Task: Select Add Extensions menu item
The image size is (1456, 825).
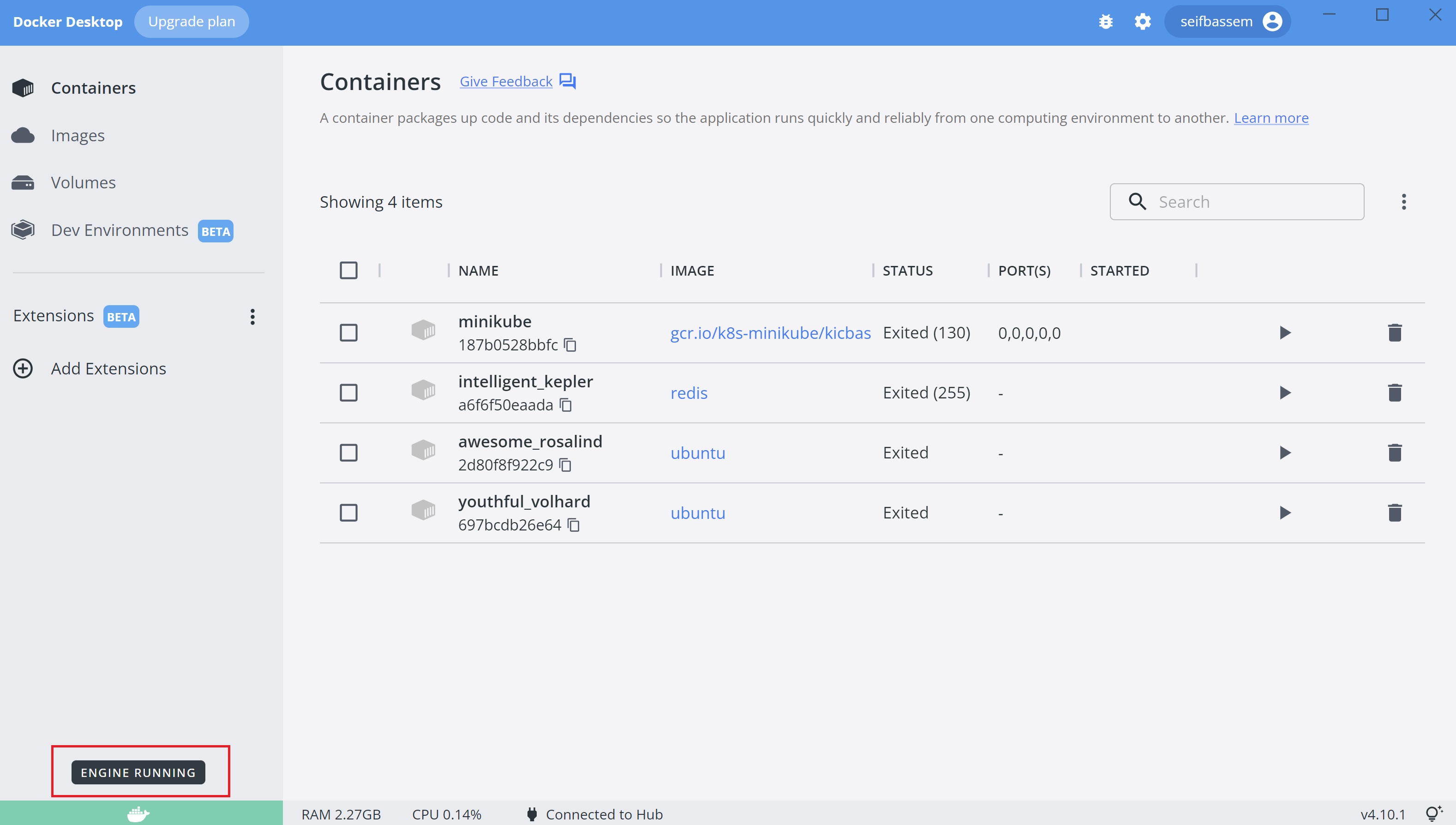Action: point(108,368)
